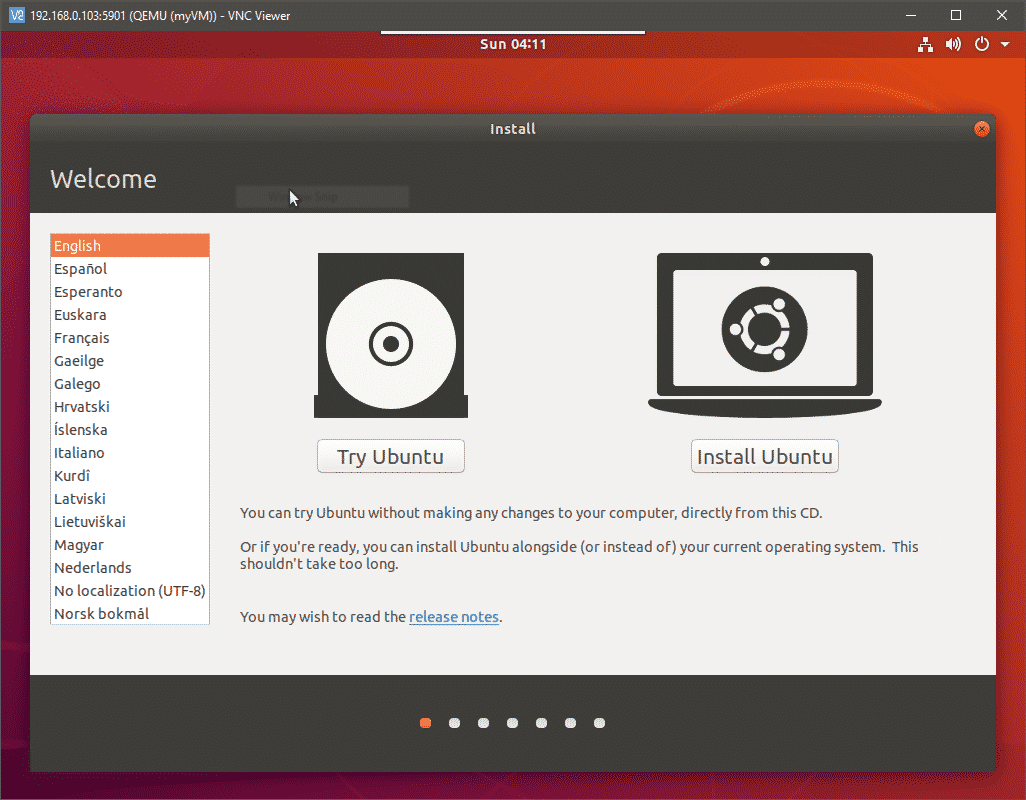The image size is (1026, 800).
Task: Select Français in the language list
Action: point(130,338)
